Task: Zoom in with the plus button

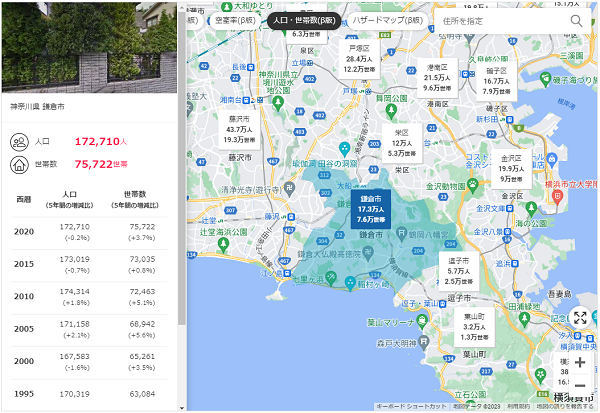Action: pos(580,362)
